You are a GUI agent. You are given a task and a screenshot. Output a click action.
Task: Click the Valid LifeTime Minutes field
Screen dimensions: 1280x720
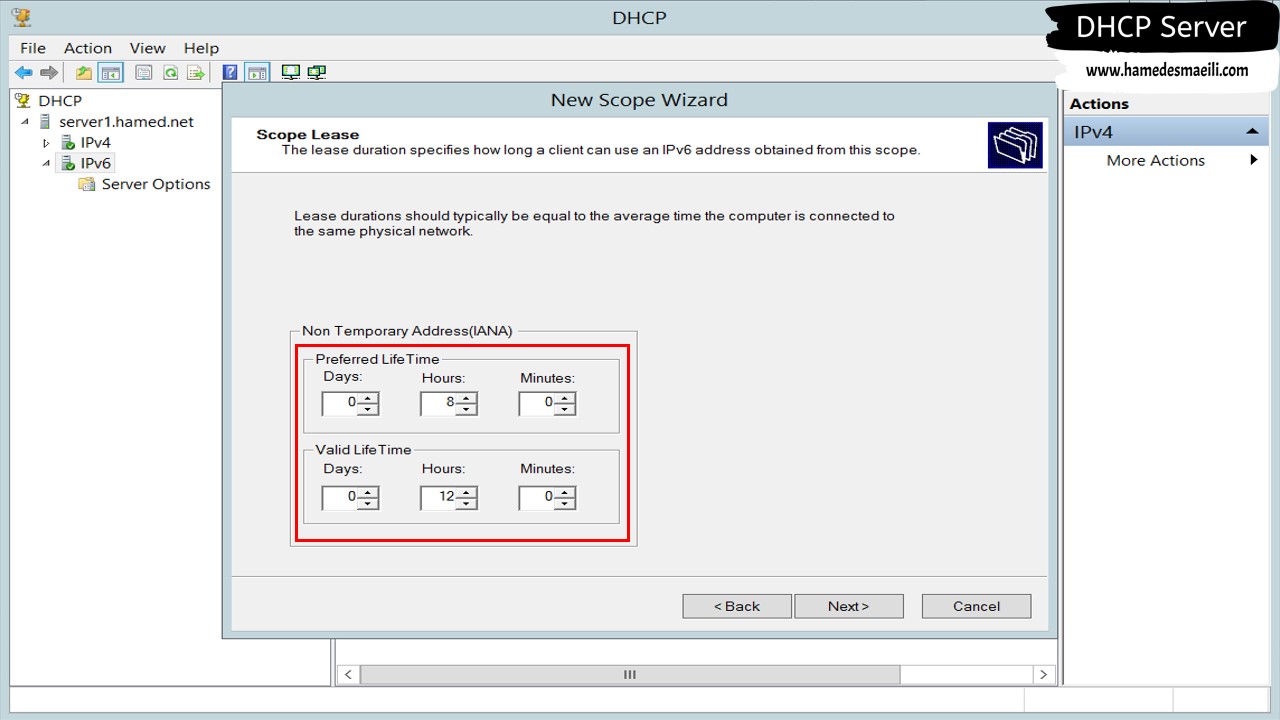click(x=537, y=496)
